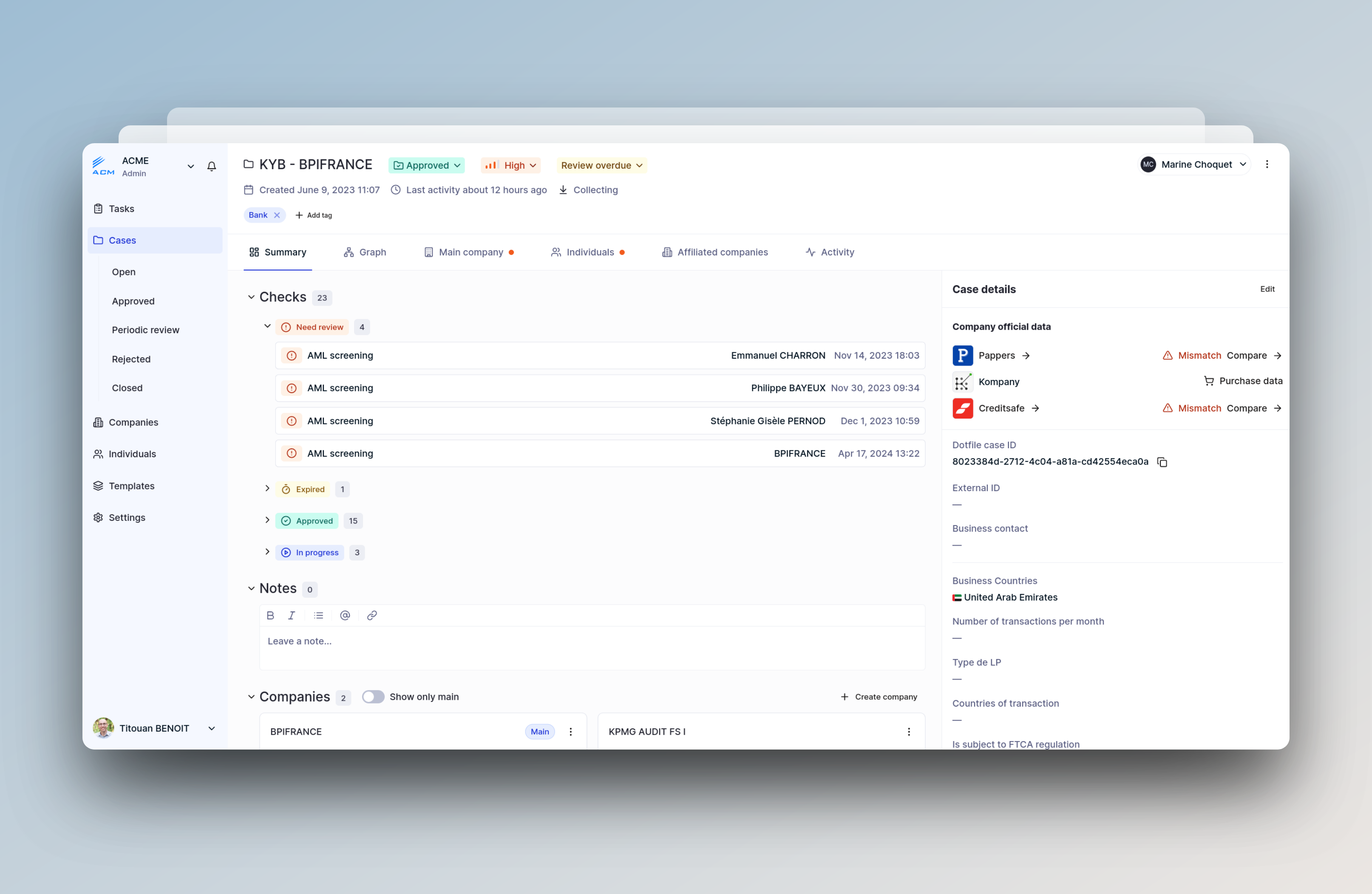This screenshot has width=1372, height=894.
Task: Copy the Dotfile case ID
Action: pyautogui.click(x=1162, y=462)
